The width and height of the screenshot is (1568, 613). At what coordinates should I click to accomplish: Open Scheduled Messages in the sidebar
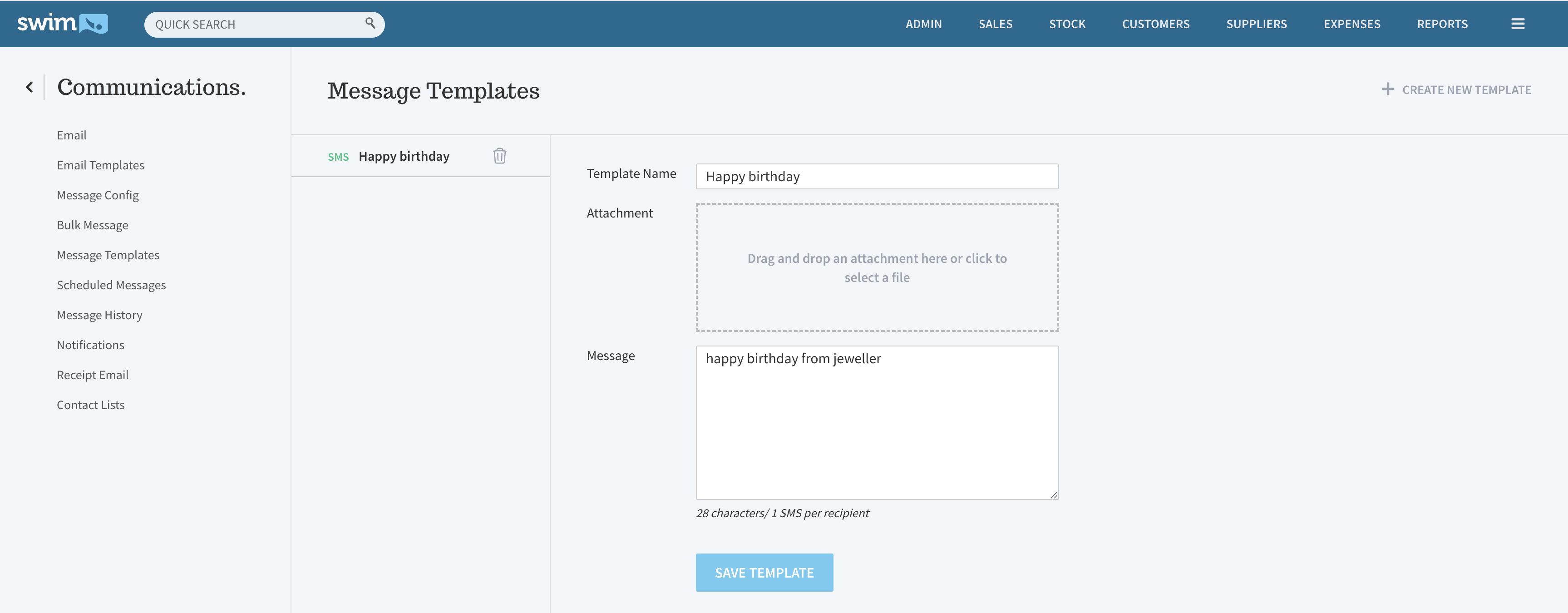[111, 285]
